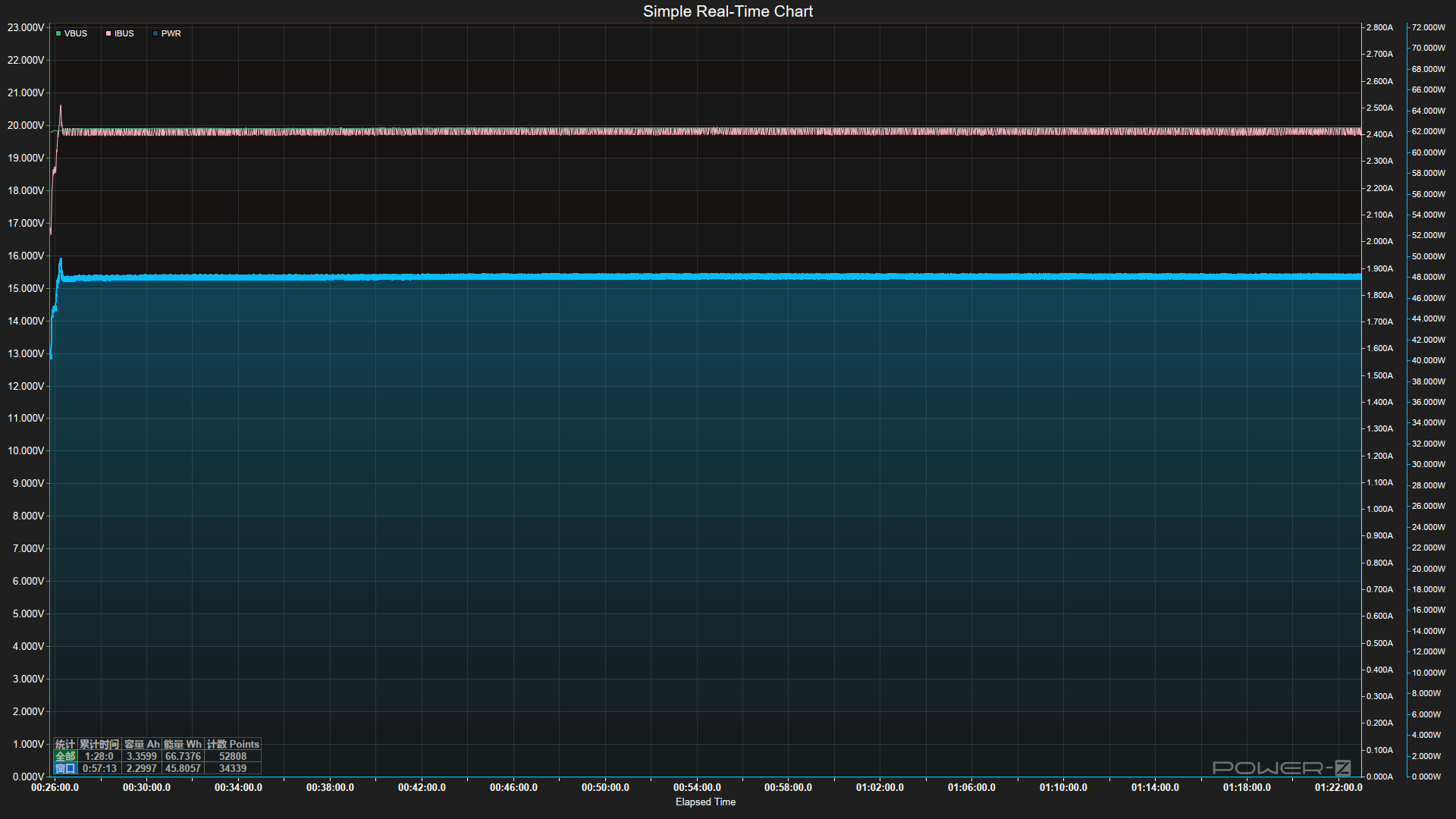Click the 48.000W power axis label
The image size is (1456, 819).
point(1429,278)
